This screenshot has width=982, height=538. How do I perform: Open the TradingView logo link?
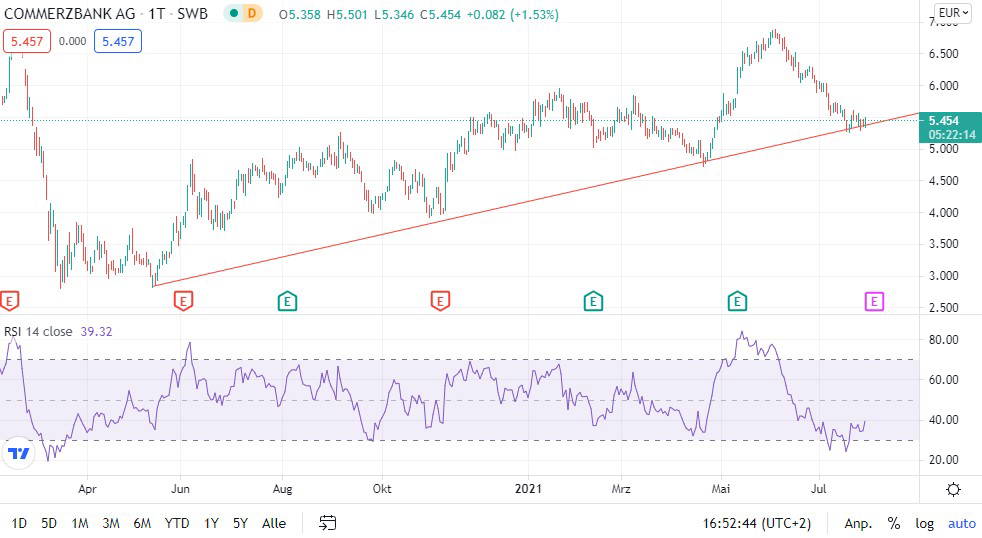click(x=18, y=453)
